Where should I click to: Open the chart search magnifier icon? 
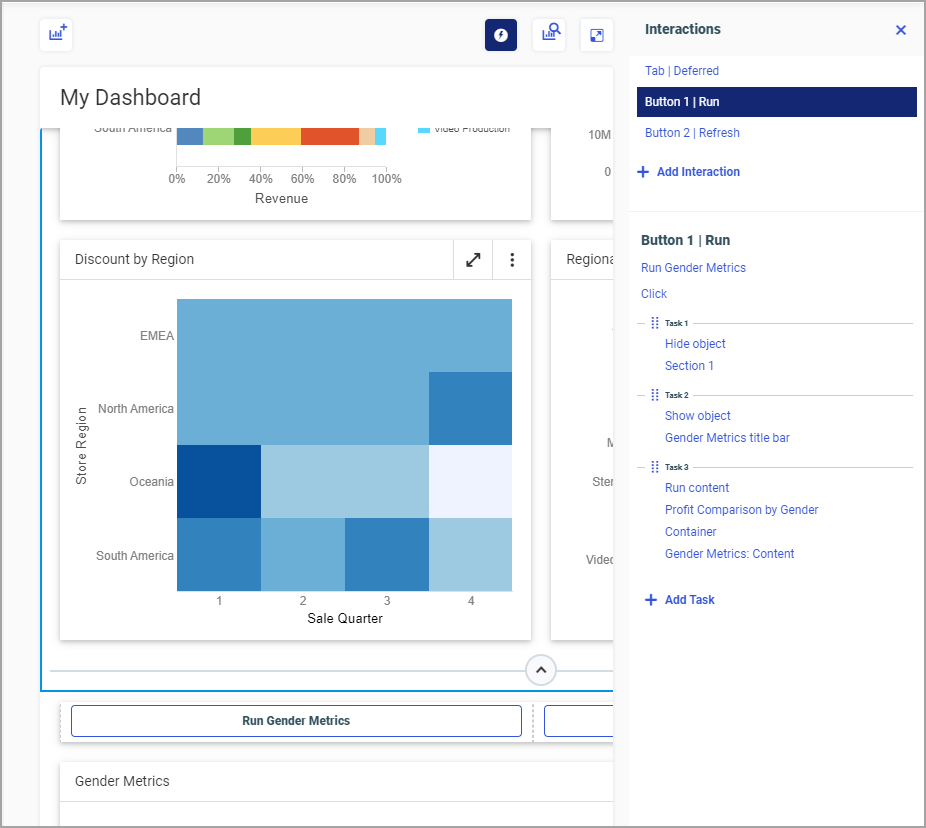pyautogui.click(x=549, y=35)
